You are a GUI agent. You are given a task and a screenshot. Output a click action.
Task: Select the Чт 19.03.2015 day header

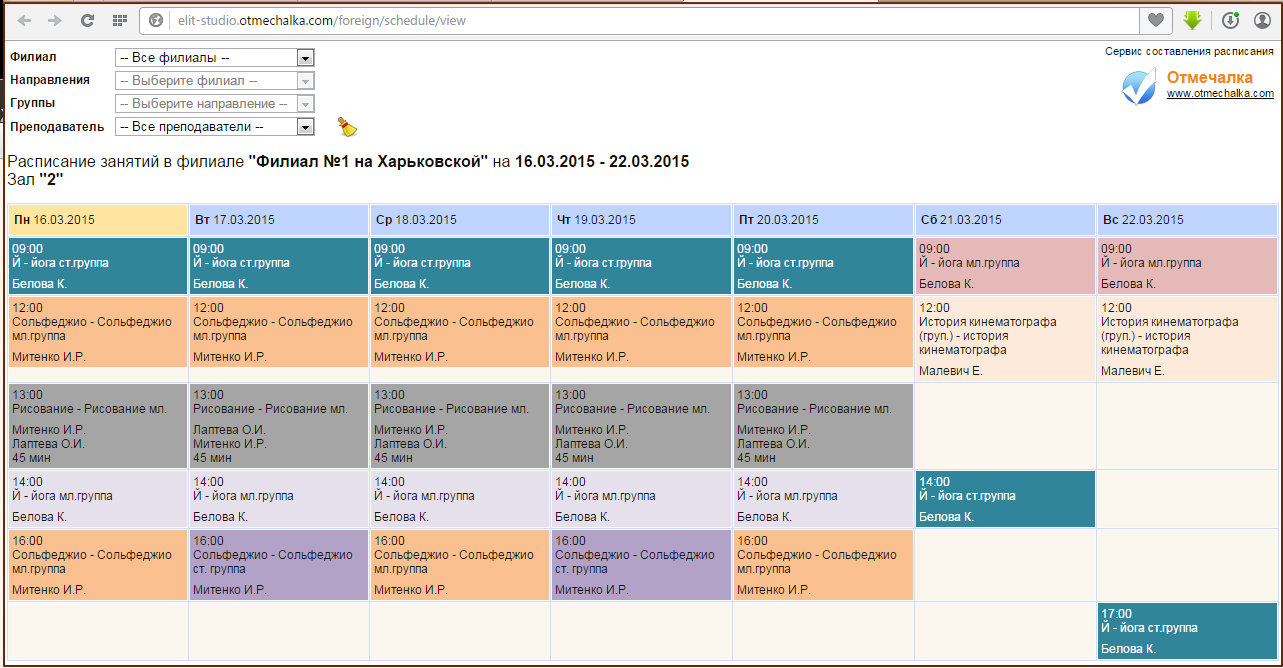click(x=642, y=220)
